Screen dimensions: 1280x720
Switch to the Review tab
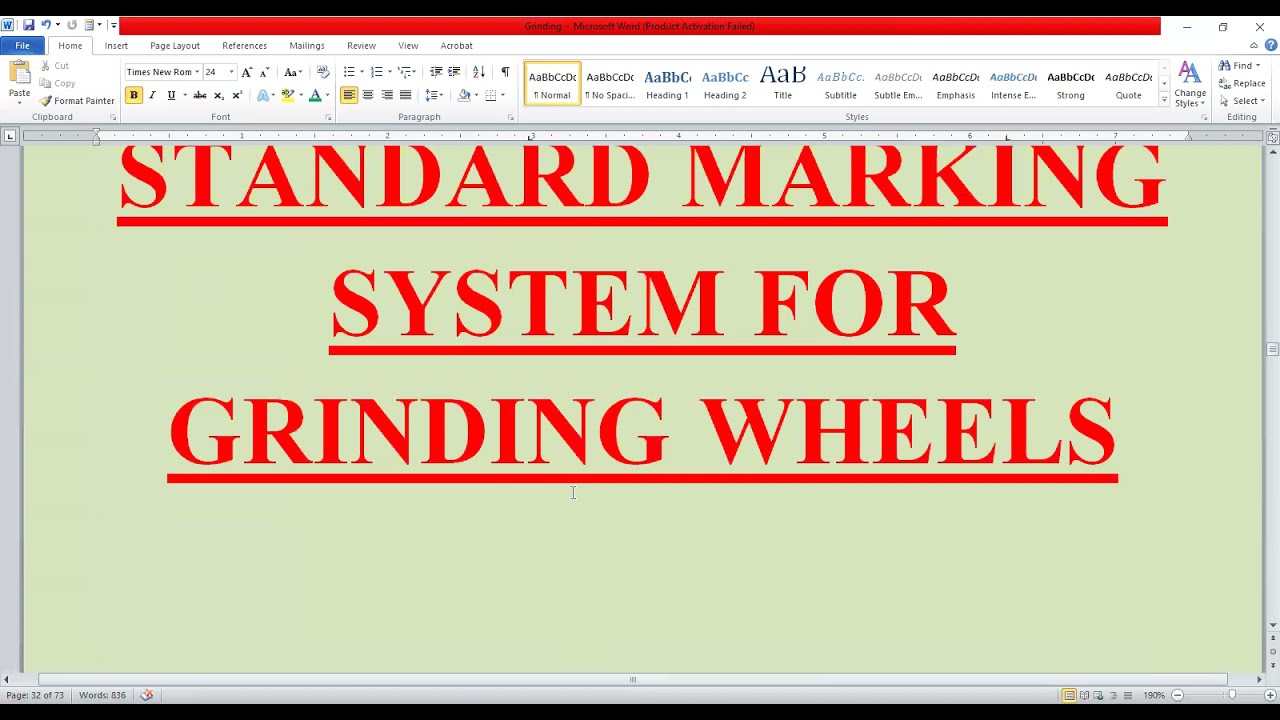coord(361,45)
